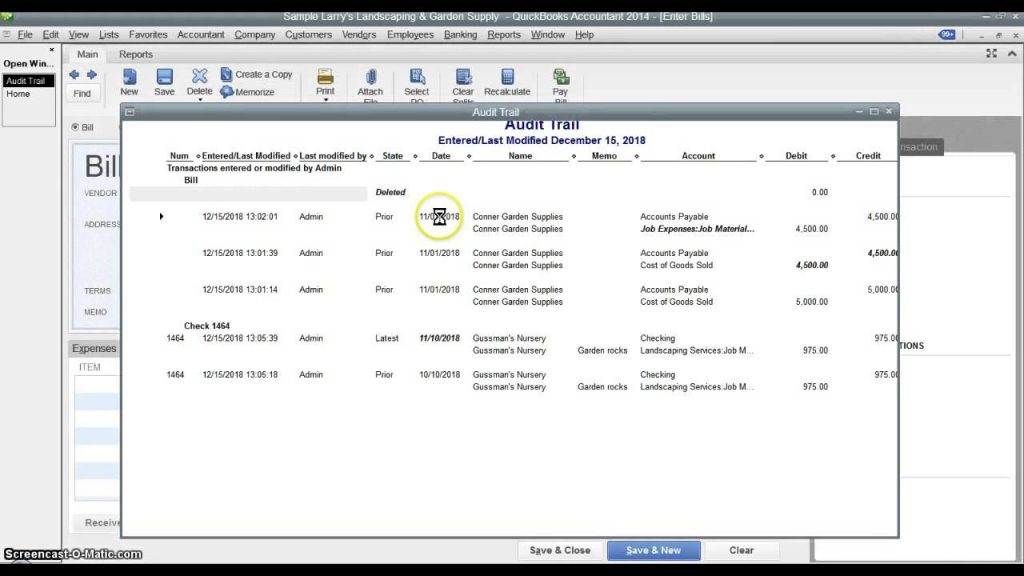This screenshot has width=1024, height=576.
Task: Click the Pay Bill icon
Action: 560,77
